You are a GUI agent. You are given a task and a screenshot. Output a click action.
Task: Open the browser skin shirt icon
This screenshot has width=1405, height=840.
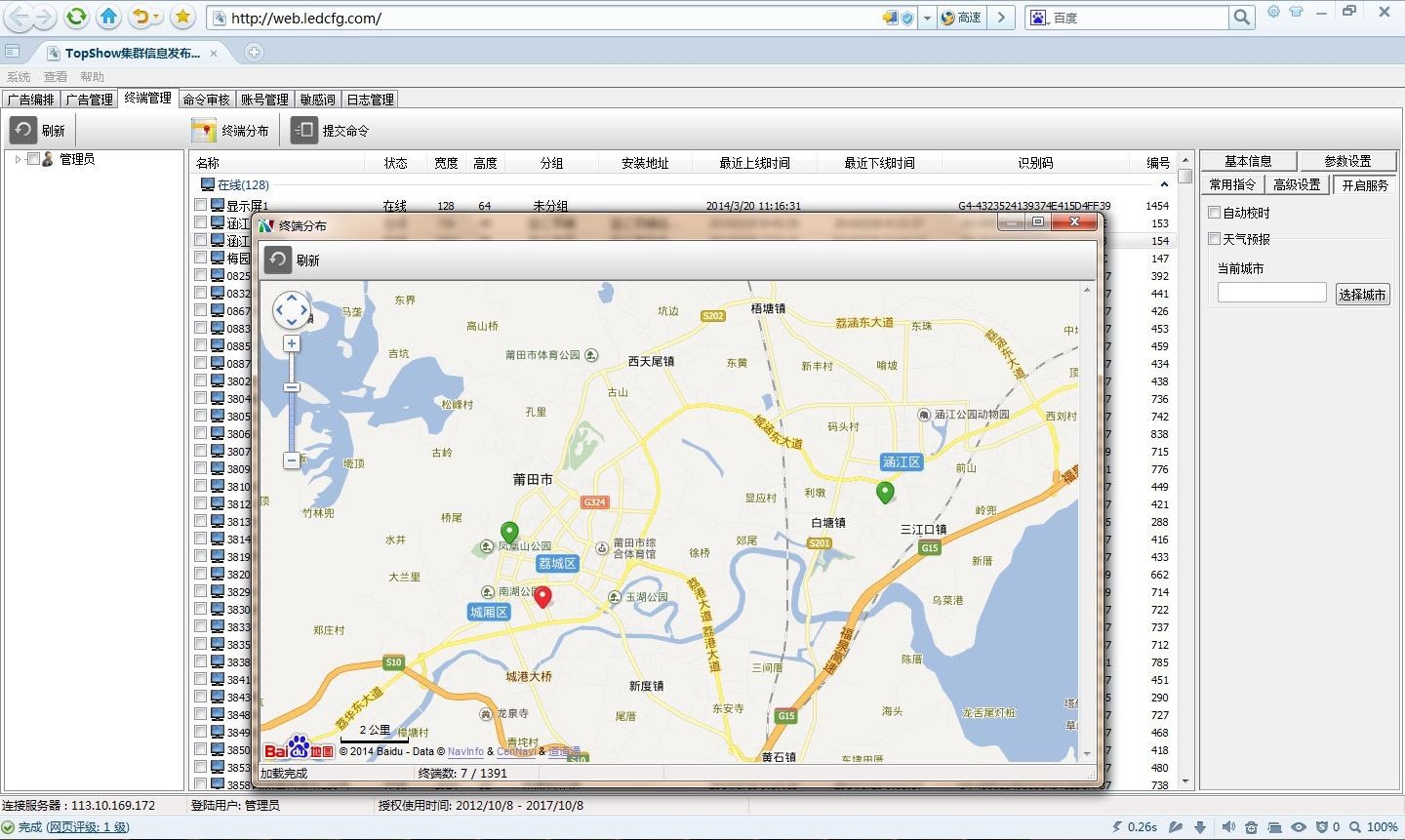[1296, 12]
